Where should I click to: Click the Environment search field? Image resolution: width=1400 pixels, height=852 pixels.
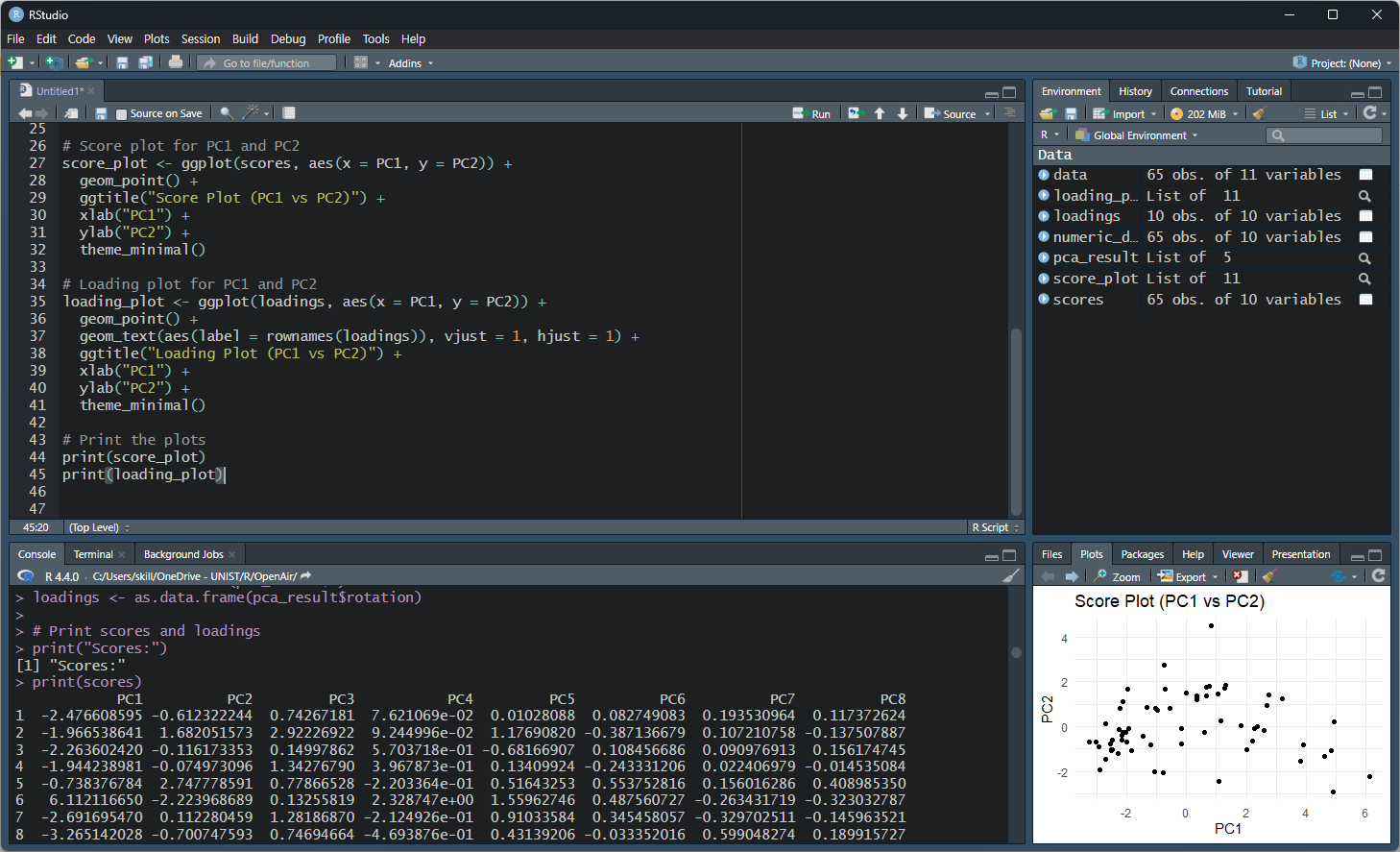pos(1324,135)
